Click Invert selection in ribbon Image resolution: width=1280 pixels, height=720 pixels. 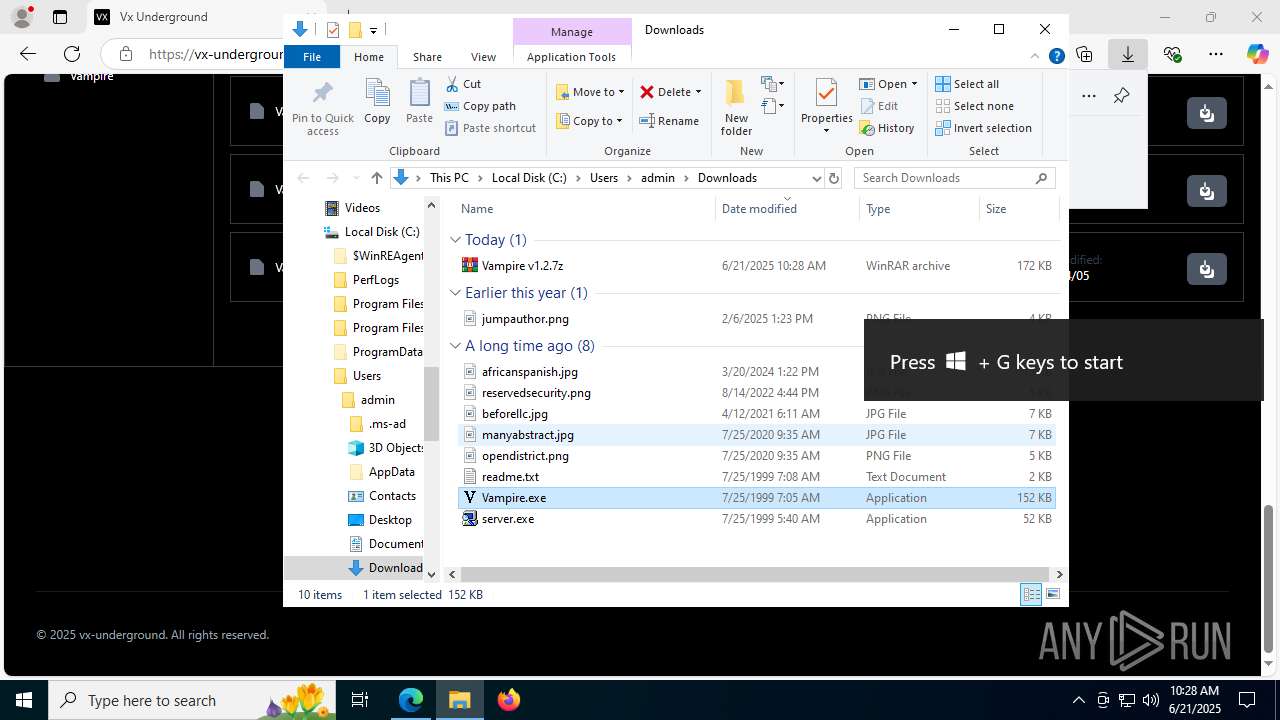(983, 128)
